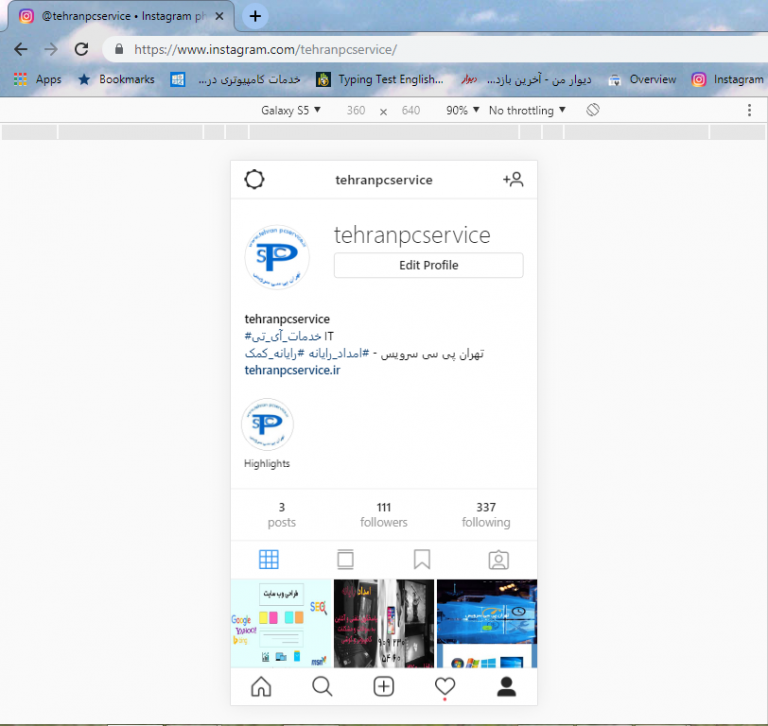Tap the new post plus icon
Image resolution: width=768 pixels, height=726 pixels.
coord(384,686)
